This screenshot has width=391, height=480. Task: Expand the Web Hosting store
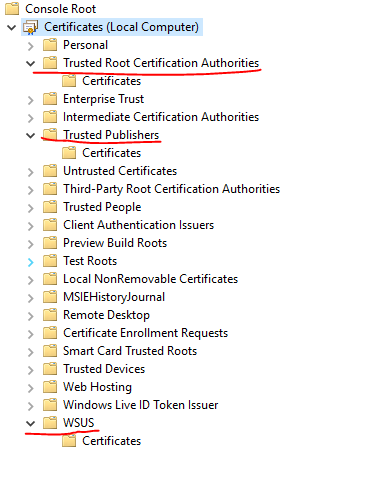(x=31, y=388)
